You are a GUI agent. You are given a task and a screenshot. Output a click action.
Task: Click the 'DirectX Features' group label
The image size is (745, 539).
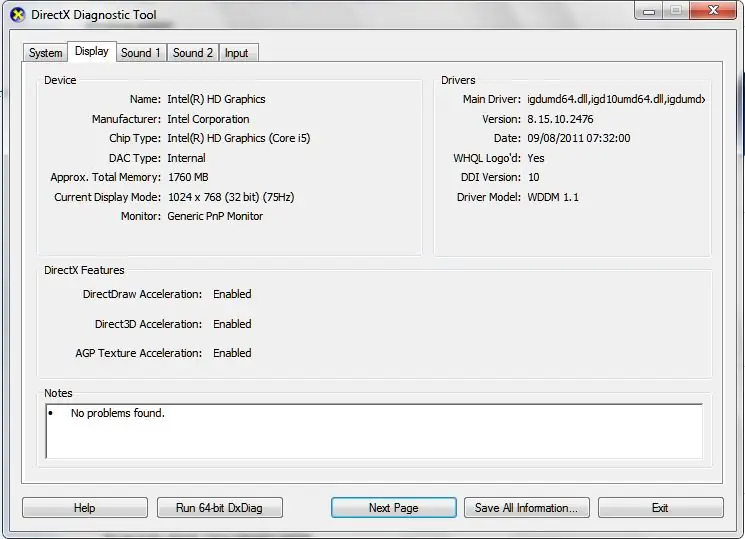click(84, 270)
